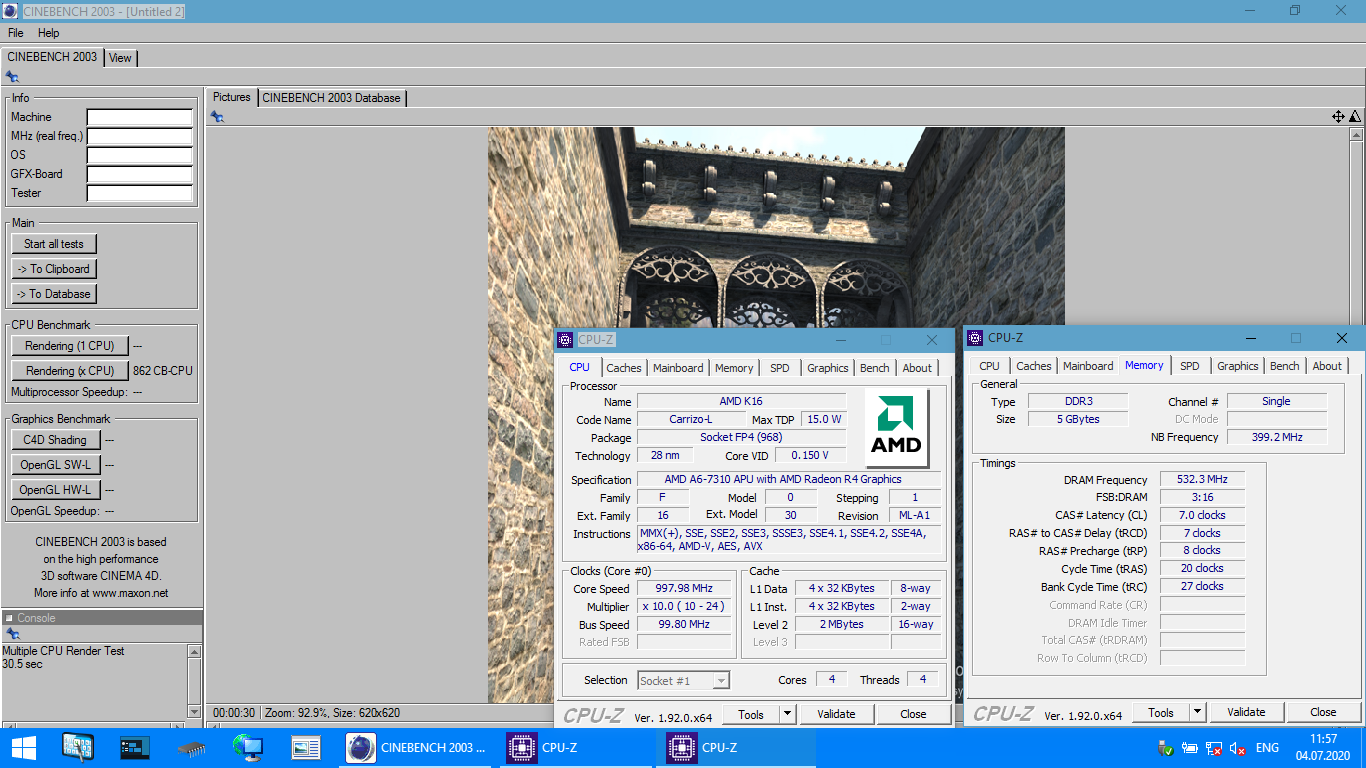
Task: Select the CINEBENCH 2003 main tab
Action: tap(52, 57)
